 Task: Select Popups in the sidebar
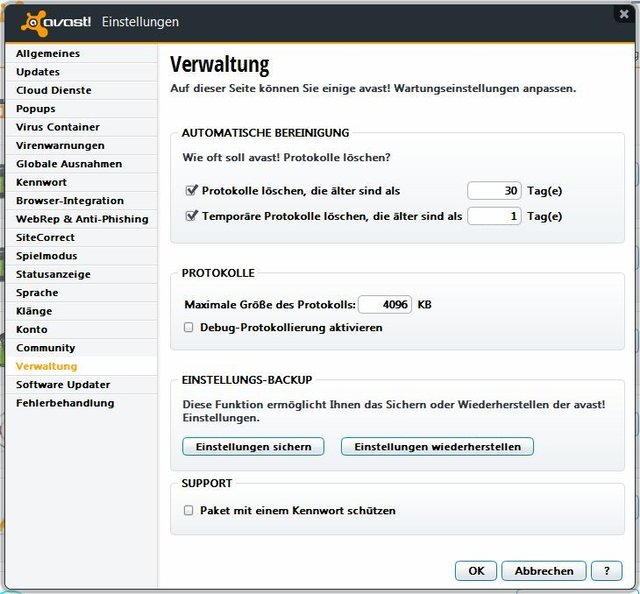point(82,109)
